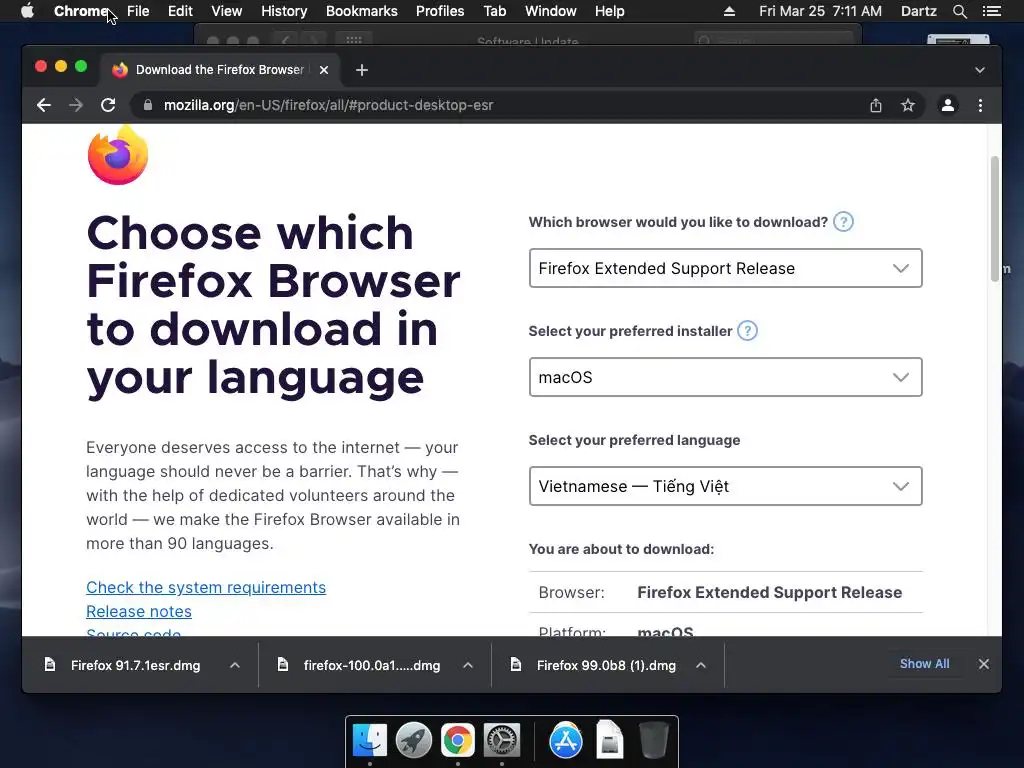Click the disk image file icon in Dock

pos(609,739)
